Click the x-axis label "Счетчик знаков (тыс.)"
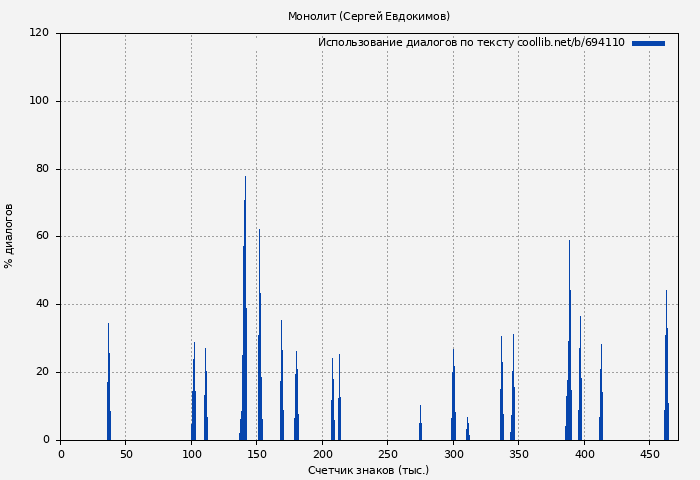The width and height of the screenshot is (700, 480). (x=368, y=470)
